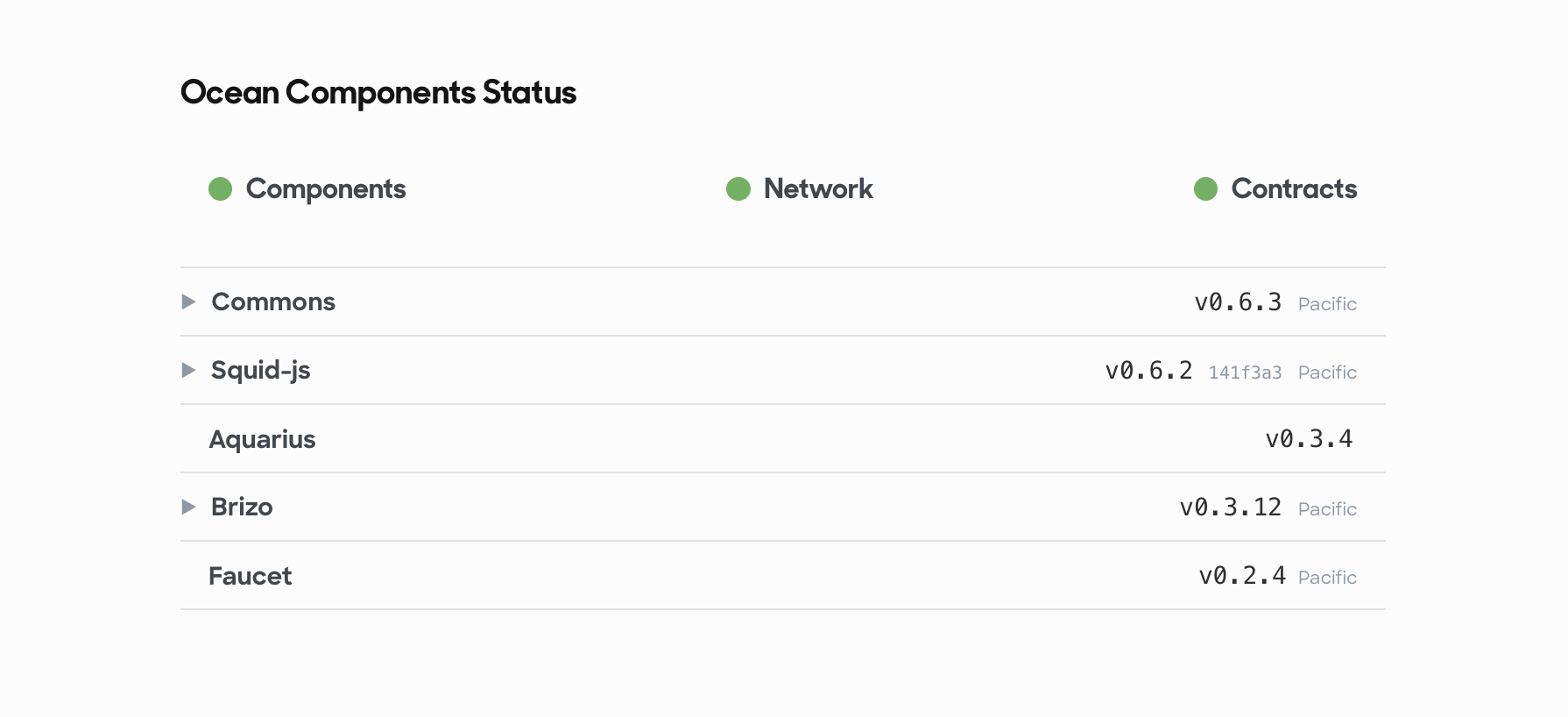The height and width of the screenshot is (717, 1568).
Task: Click the Faucet component name
Action: [251, 576]
